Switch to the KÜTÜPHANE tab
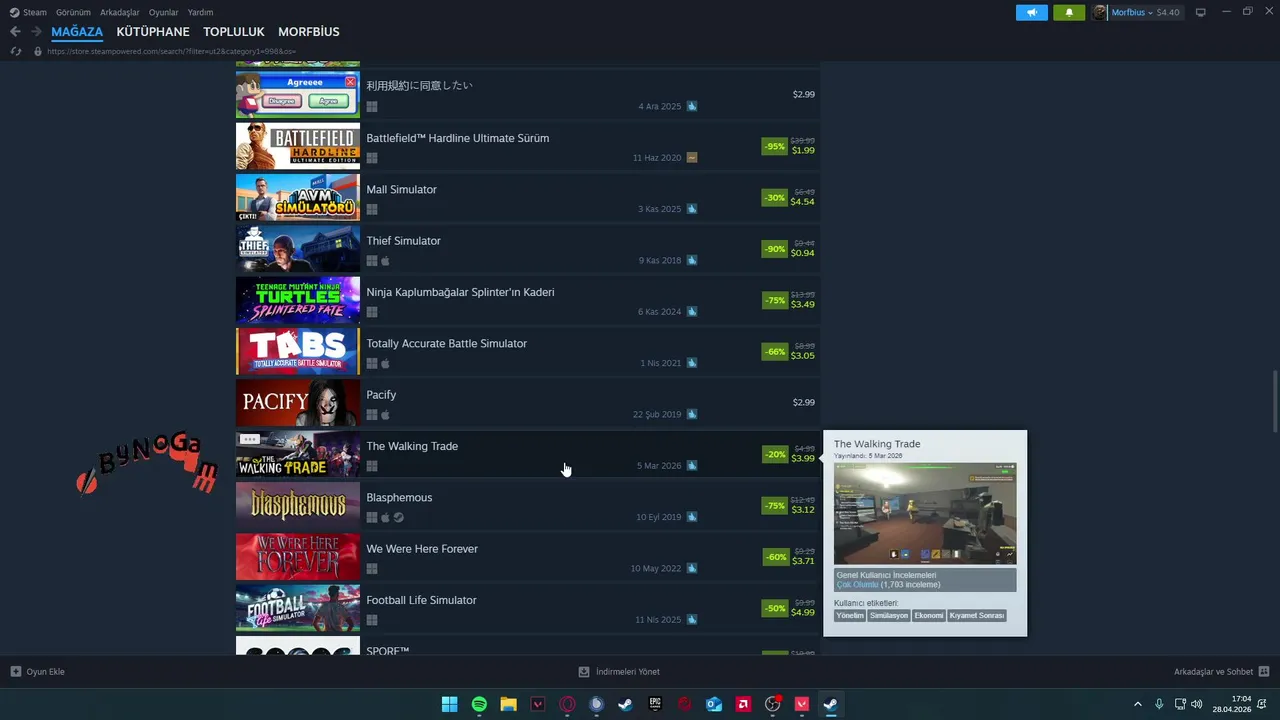 coord(153,32)
